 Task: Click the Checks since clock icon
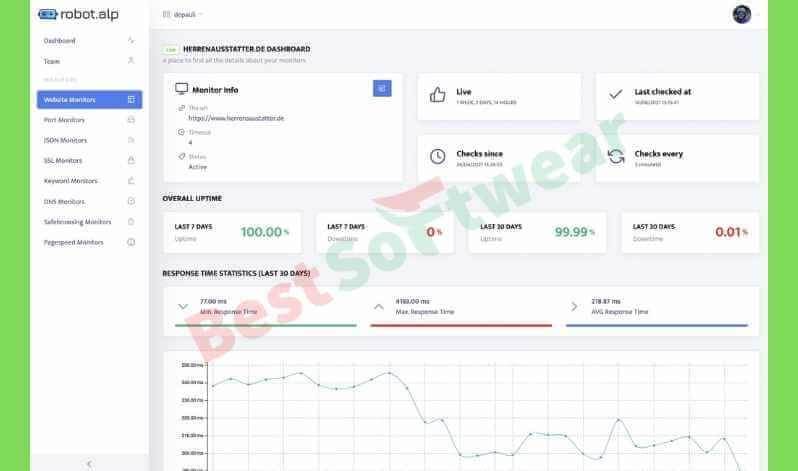[x=437, y=156]
